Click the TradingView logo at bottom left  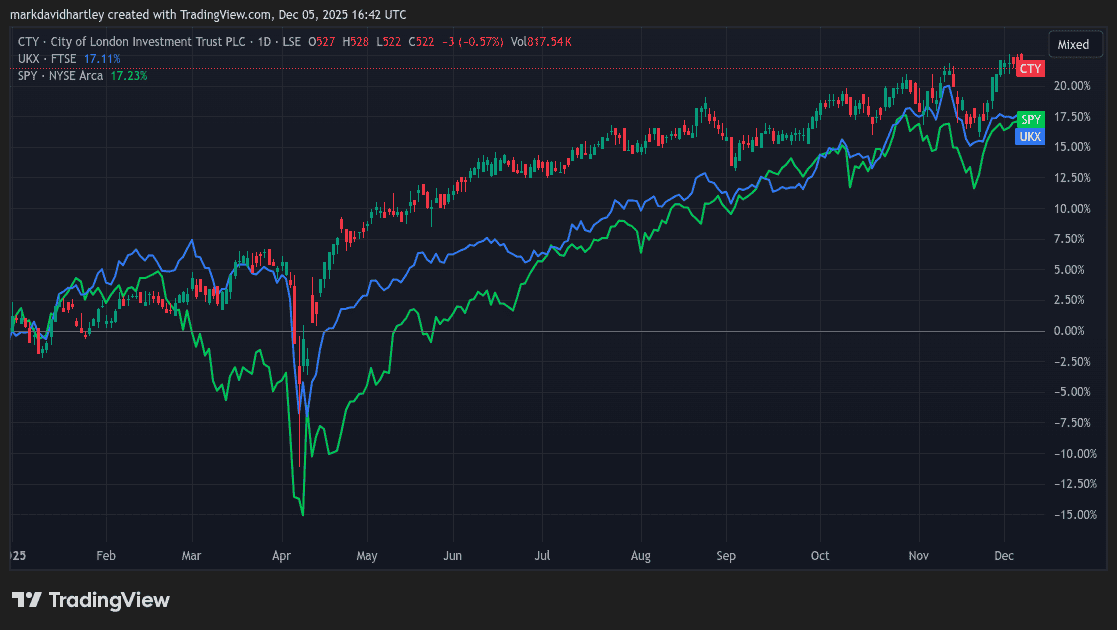pos(90,600)
